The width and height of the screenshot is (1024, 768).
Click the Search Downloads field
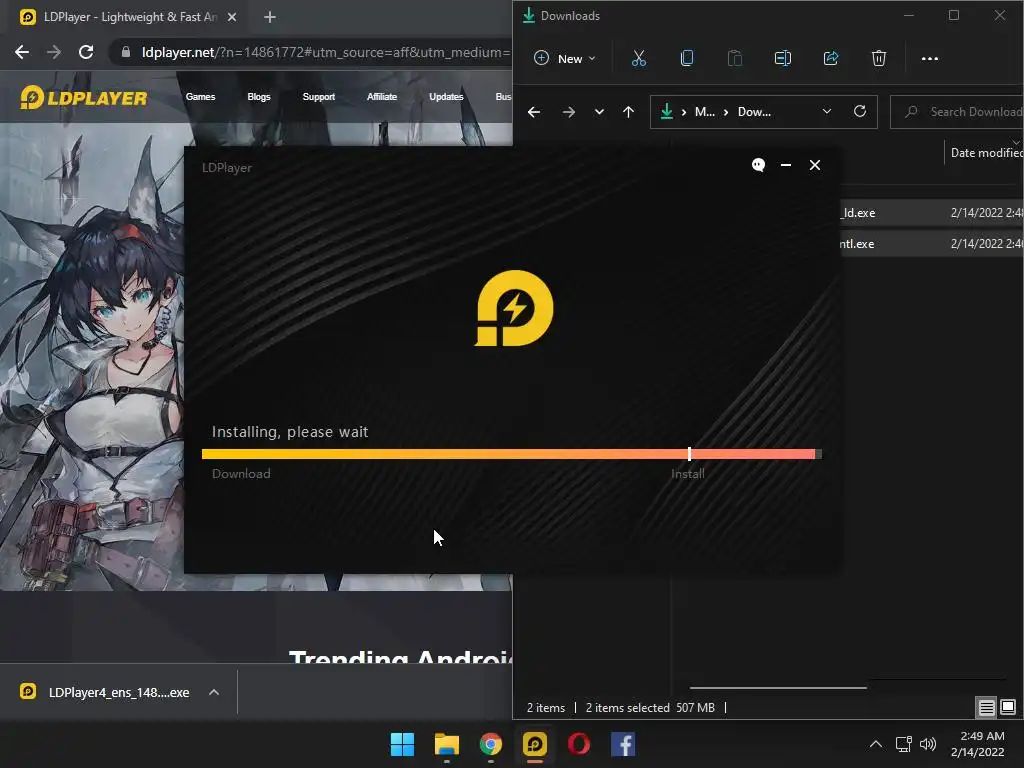point(957,112)
